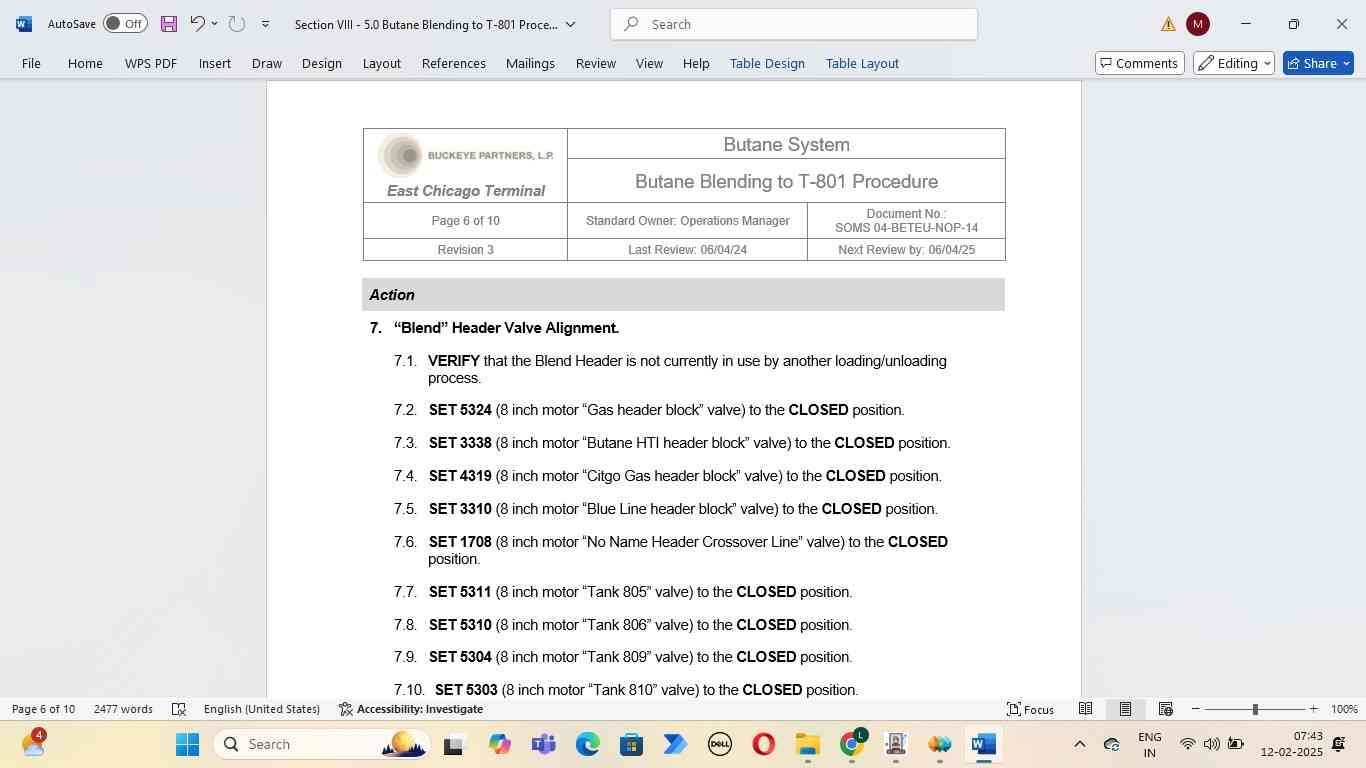Show hidden system tray icons chevron
This screenshot has width=1366, height=768.
click(1079, 744)
